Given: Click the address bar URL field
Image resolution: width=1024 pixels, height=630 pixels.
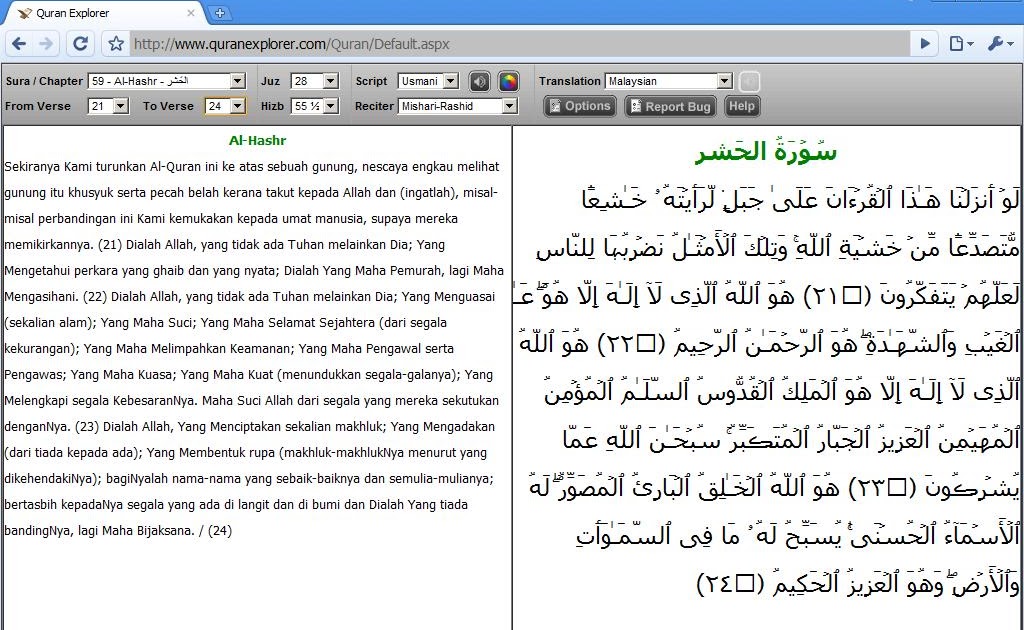Looking at the screenshot, I should [x=519, y=44].
